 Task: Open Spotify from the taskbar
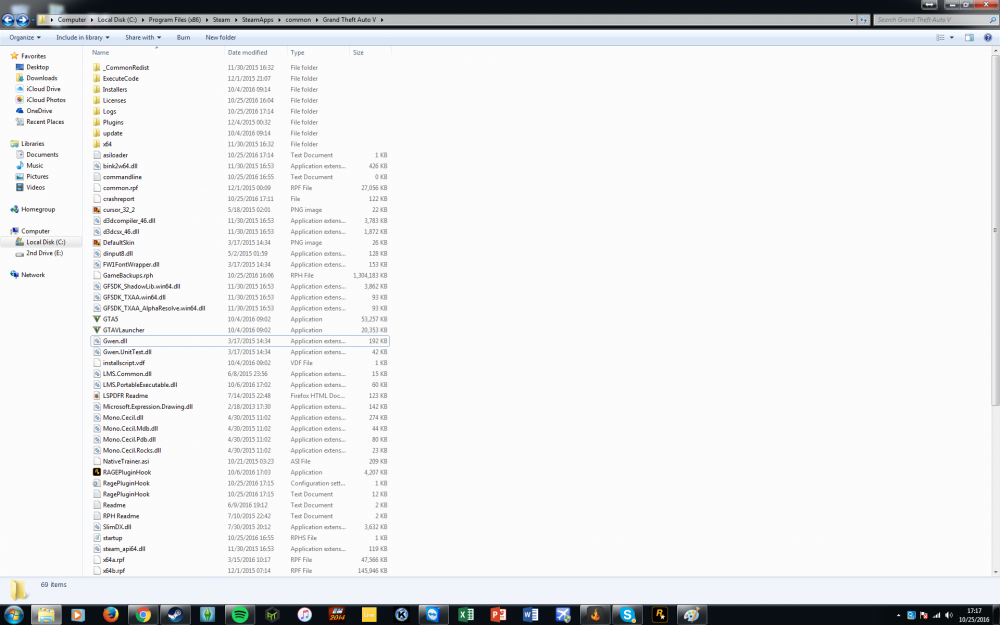(240, 615)
